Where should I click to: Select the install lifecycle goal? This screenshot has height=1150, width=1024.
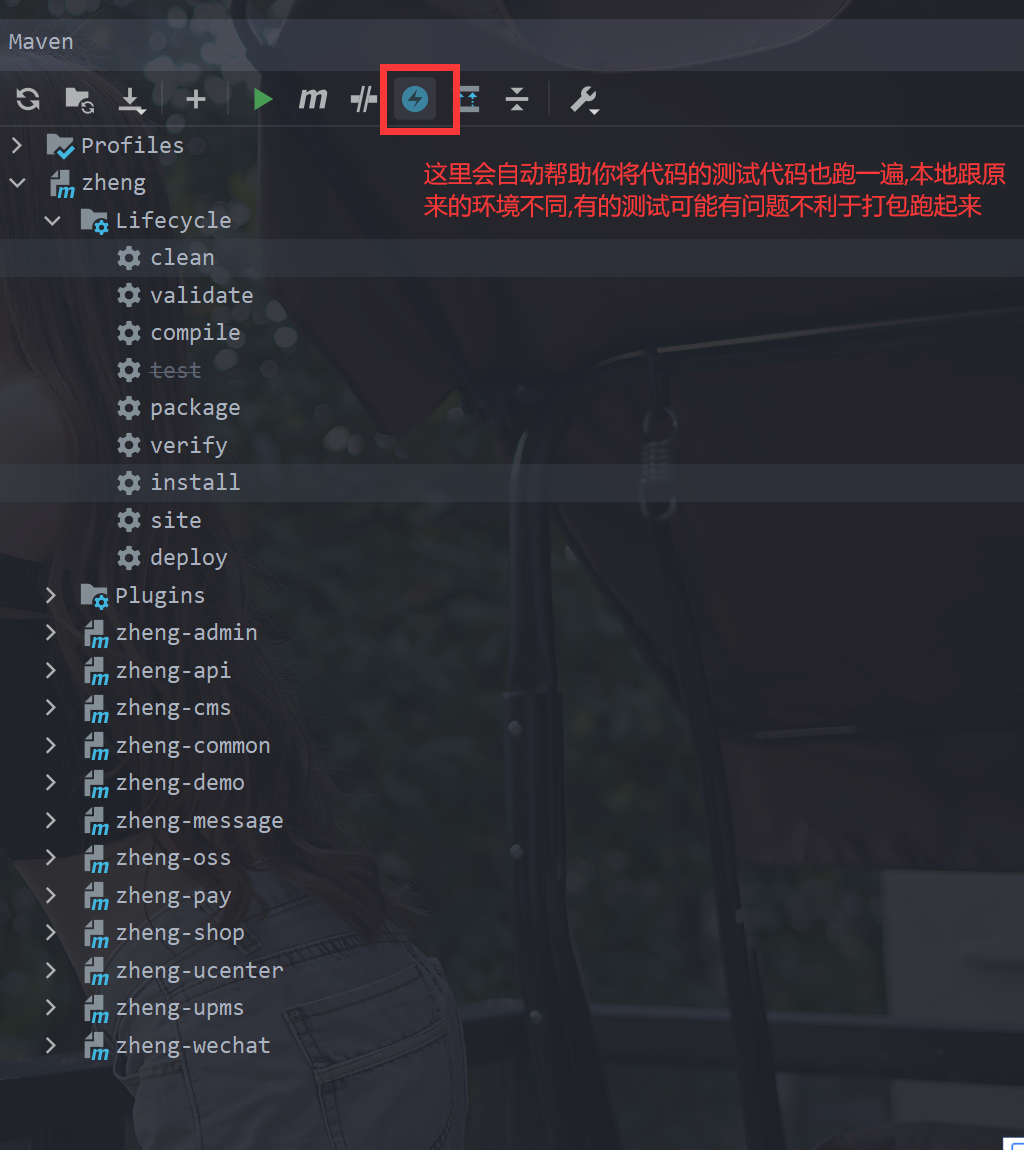pos(195,483)
